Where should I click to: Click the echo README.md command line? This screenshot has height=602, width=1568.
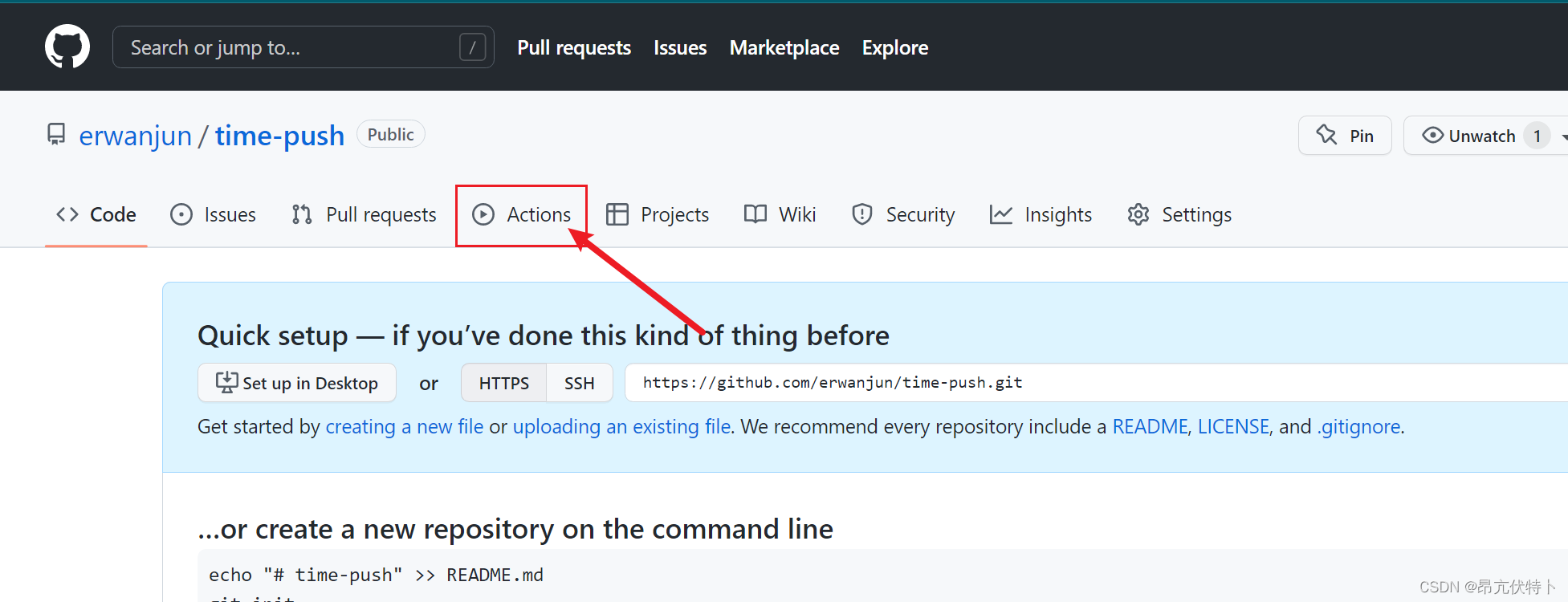tap(376, 575)
